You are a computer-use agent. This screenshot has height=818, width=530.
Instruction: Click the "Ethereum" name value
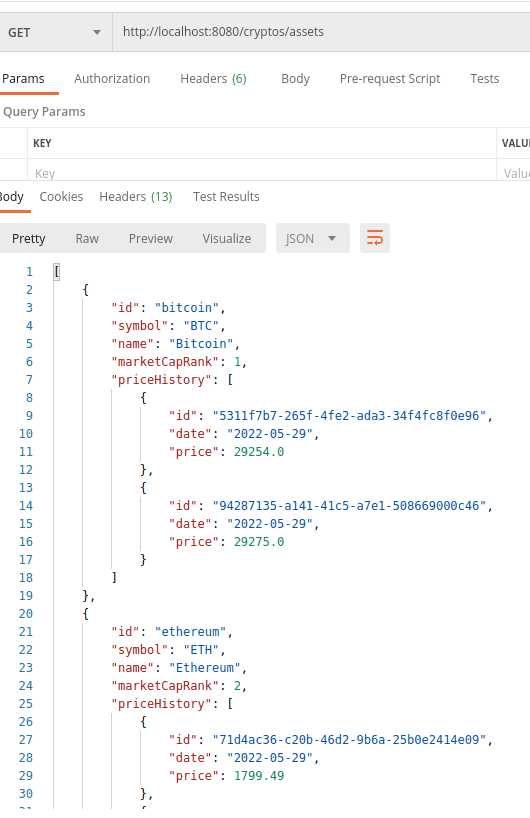tap(204, 668)
